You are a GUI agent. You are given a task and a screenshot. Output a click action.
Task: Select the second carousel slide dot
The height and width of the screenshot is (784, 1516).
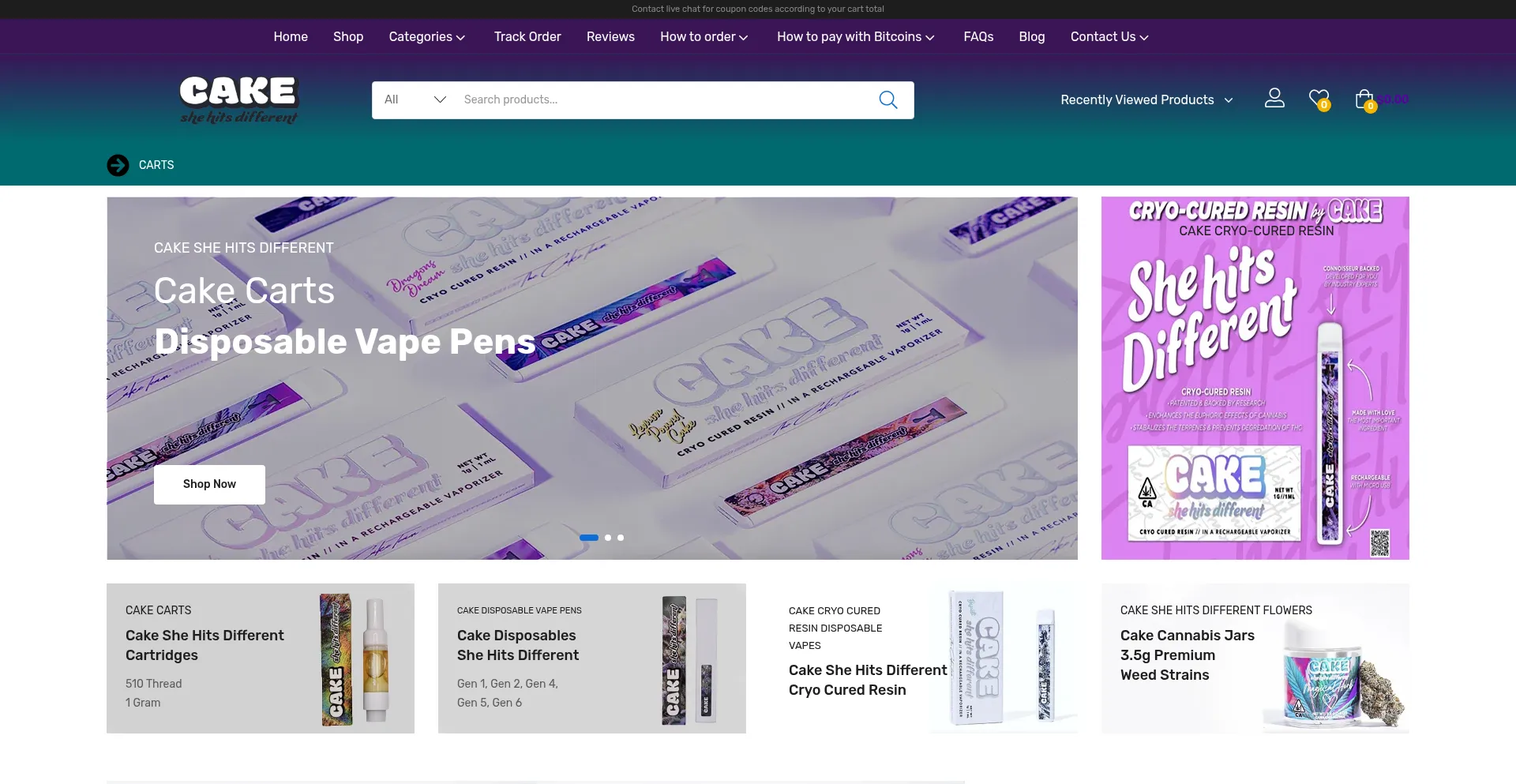(608, 538)
